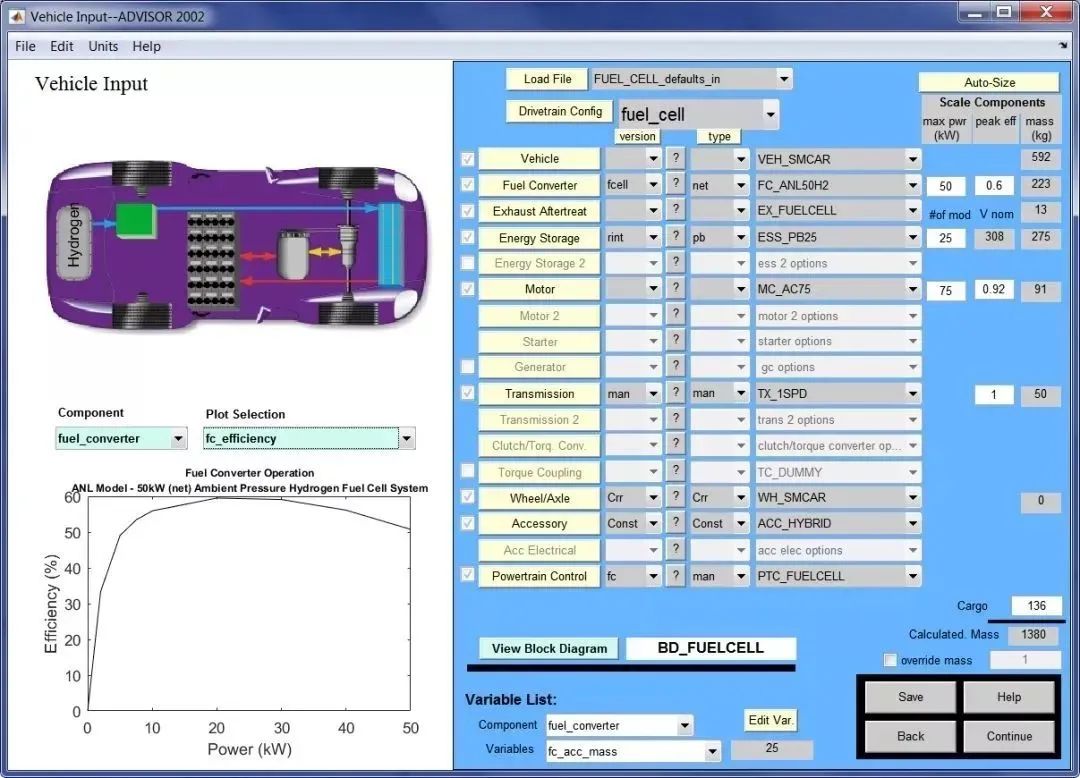Open the fc_acc_mass Variables dropdown
This screenshot has height=778, width=1080.
coord(632,751)
